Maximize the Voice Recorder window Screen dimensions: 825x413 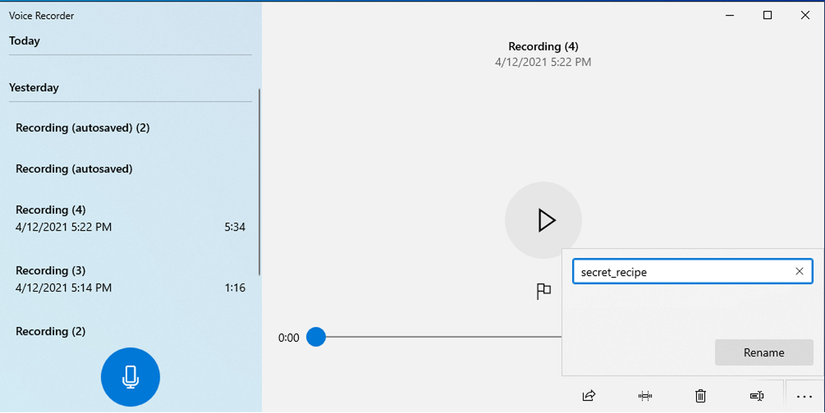tap(767, 15)
